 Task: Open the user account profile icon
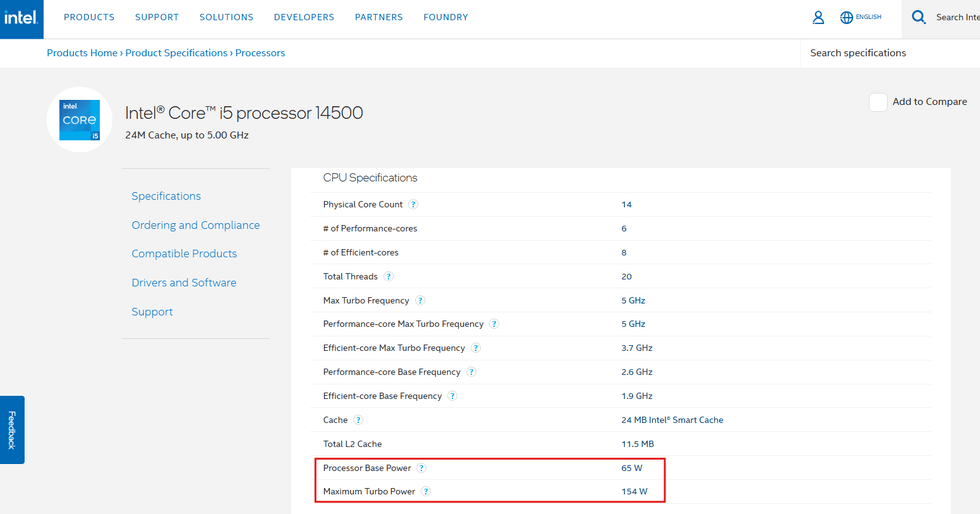(x=818, y=18)
